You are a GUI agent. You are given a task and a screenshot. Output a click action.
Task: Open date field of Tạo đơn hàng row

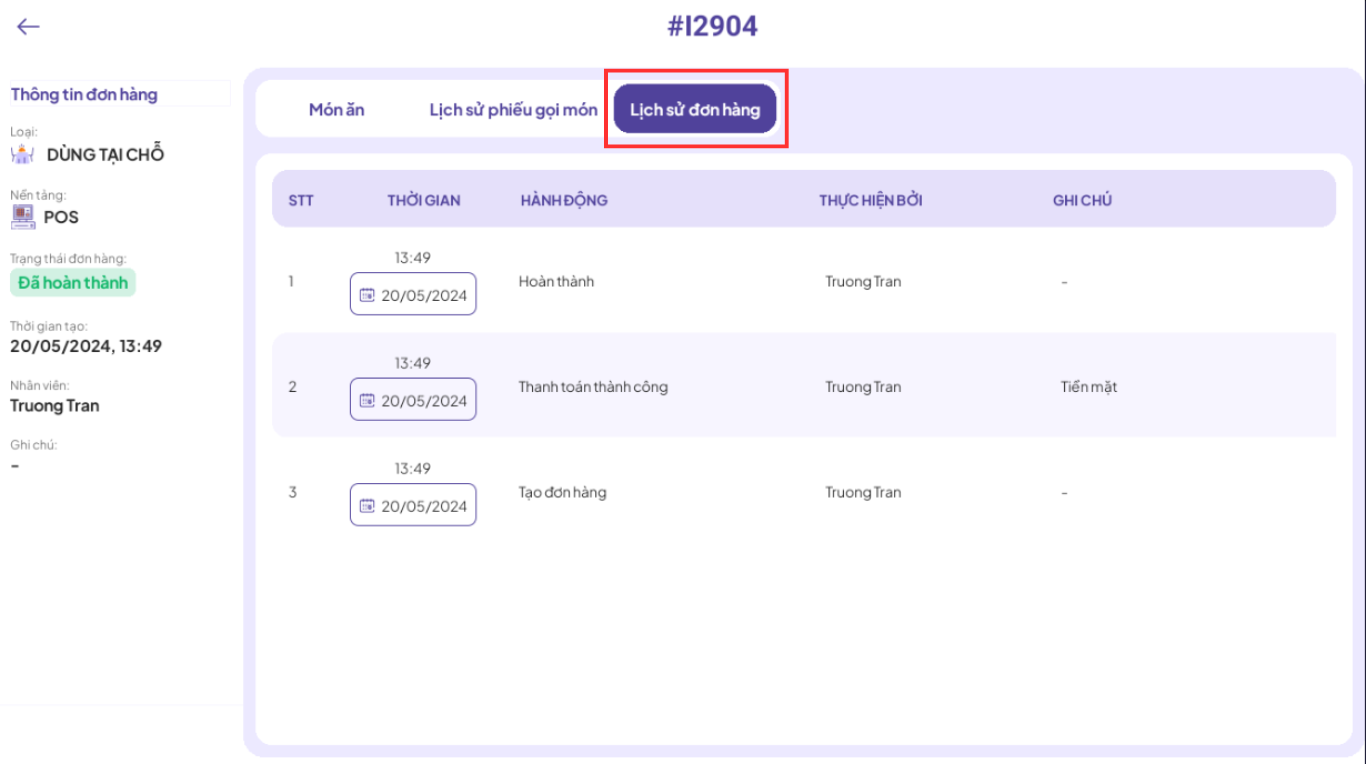413,505
